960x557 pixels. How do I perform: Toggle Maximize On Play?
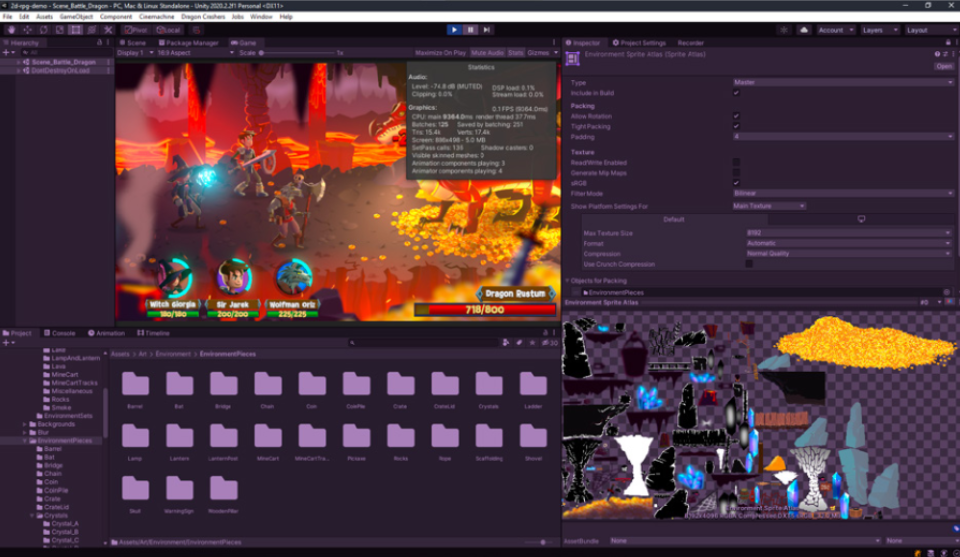pos(440,53)
